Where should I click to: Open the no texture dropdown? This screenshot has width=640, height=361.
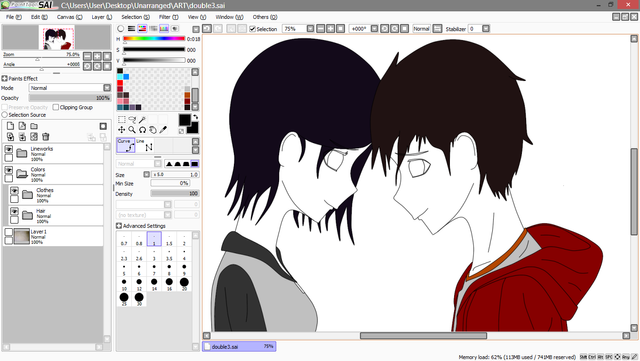pyautogui.click(x=167, y=215)
